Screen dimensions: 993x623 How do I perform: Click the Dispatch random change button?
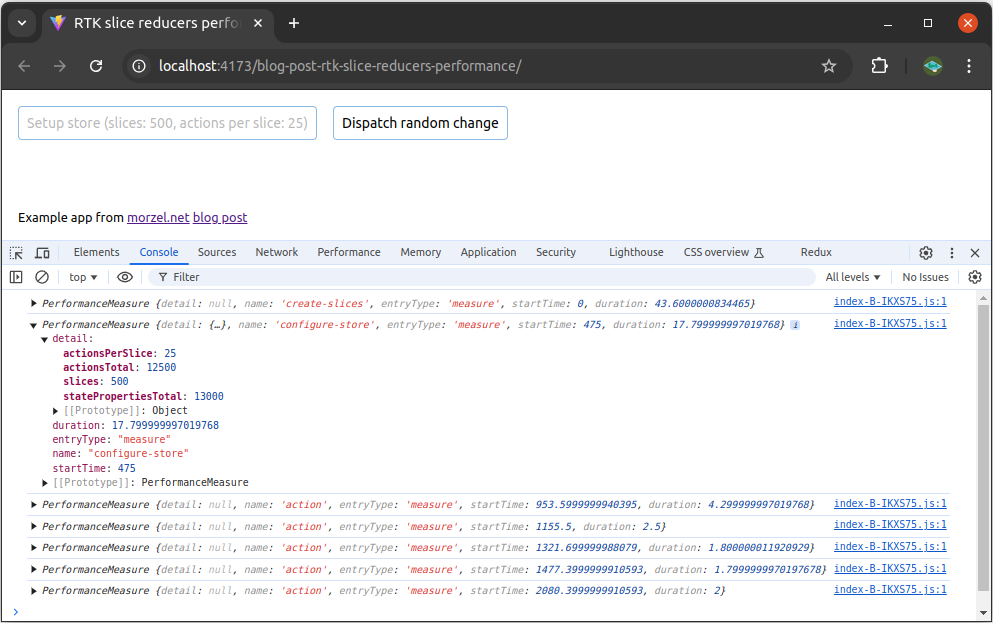(420, 123)
